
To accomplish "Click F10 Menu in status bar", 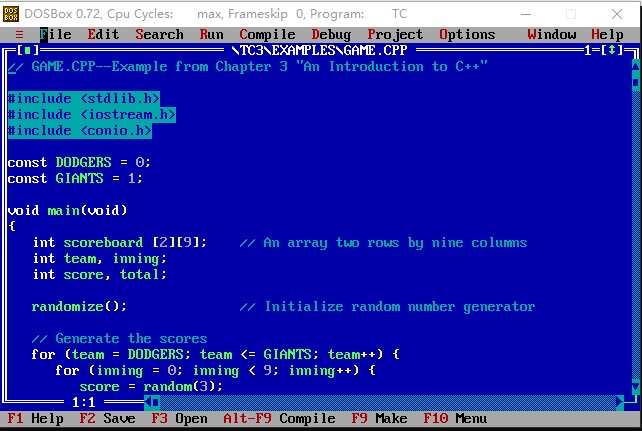I will click(455, 419).
